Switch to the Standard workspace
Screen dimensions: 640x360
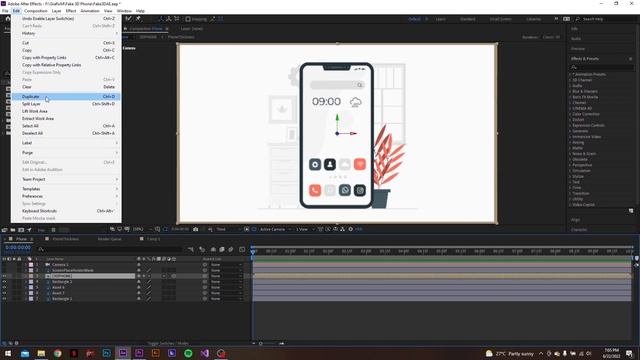467,19
